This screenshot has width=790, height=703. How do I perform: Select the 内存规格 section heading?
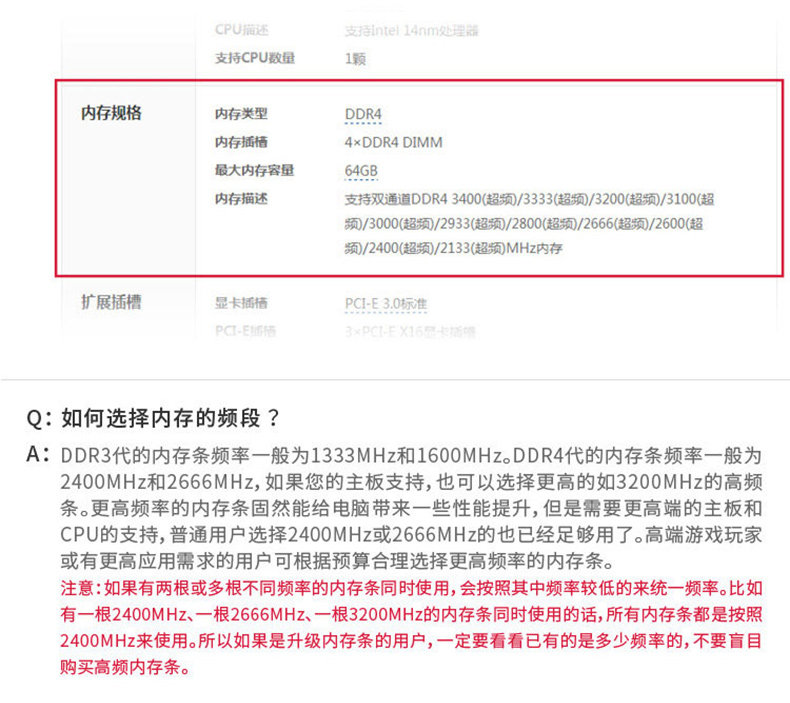[x=111, y=113]
